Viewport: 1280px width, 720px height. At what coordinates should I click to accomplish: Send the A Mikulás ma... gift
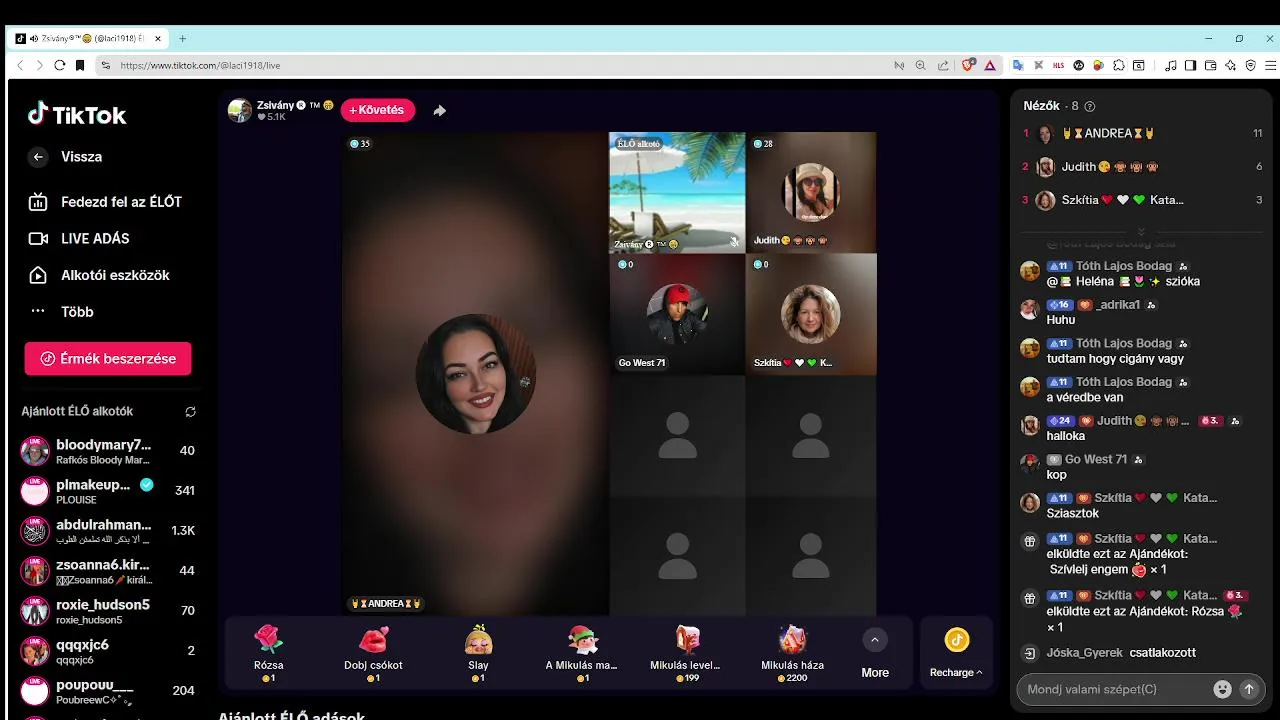(x=582, y=653)
